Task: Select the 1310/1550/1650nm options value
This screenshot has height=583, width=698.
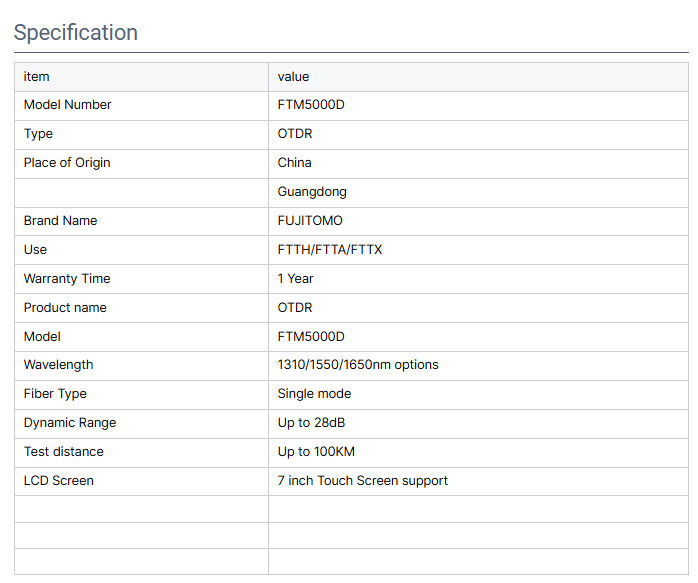Action: pyautogui.click(x=357, y=365)
